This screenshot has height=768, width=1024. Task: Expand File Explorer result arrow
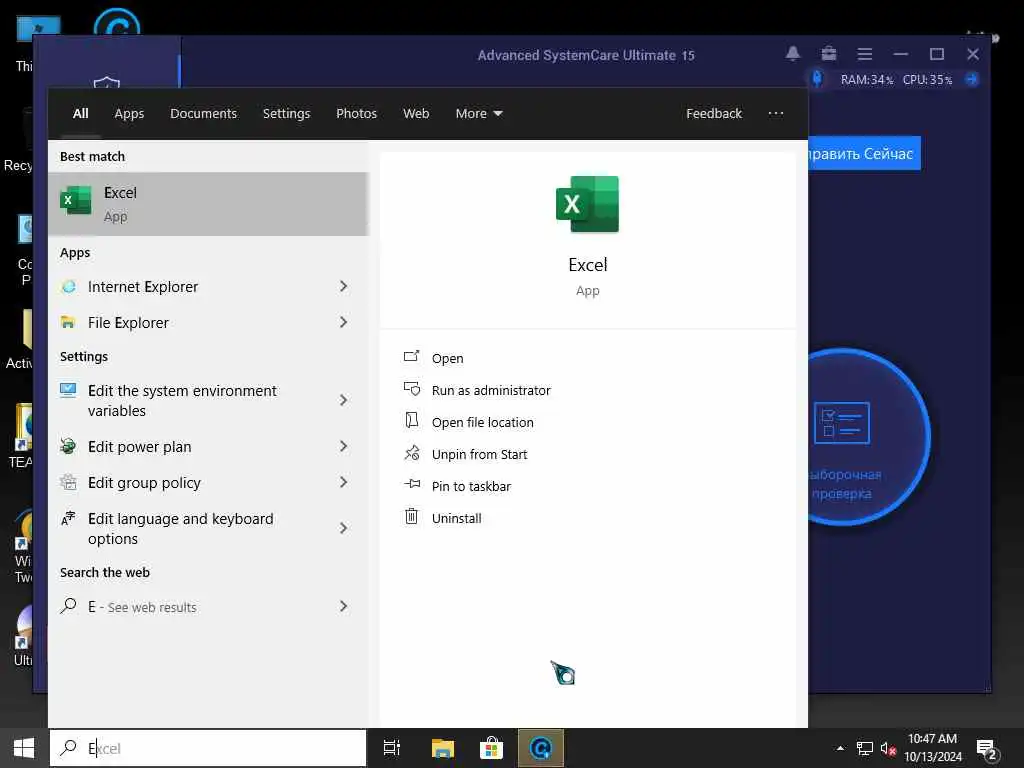344,323
